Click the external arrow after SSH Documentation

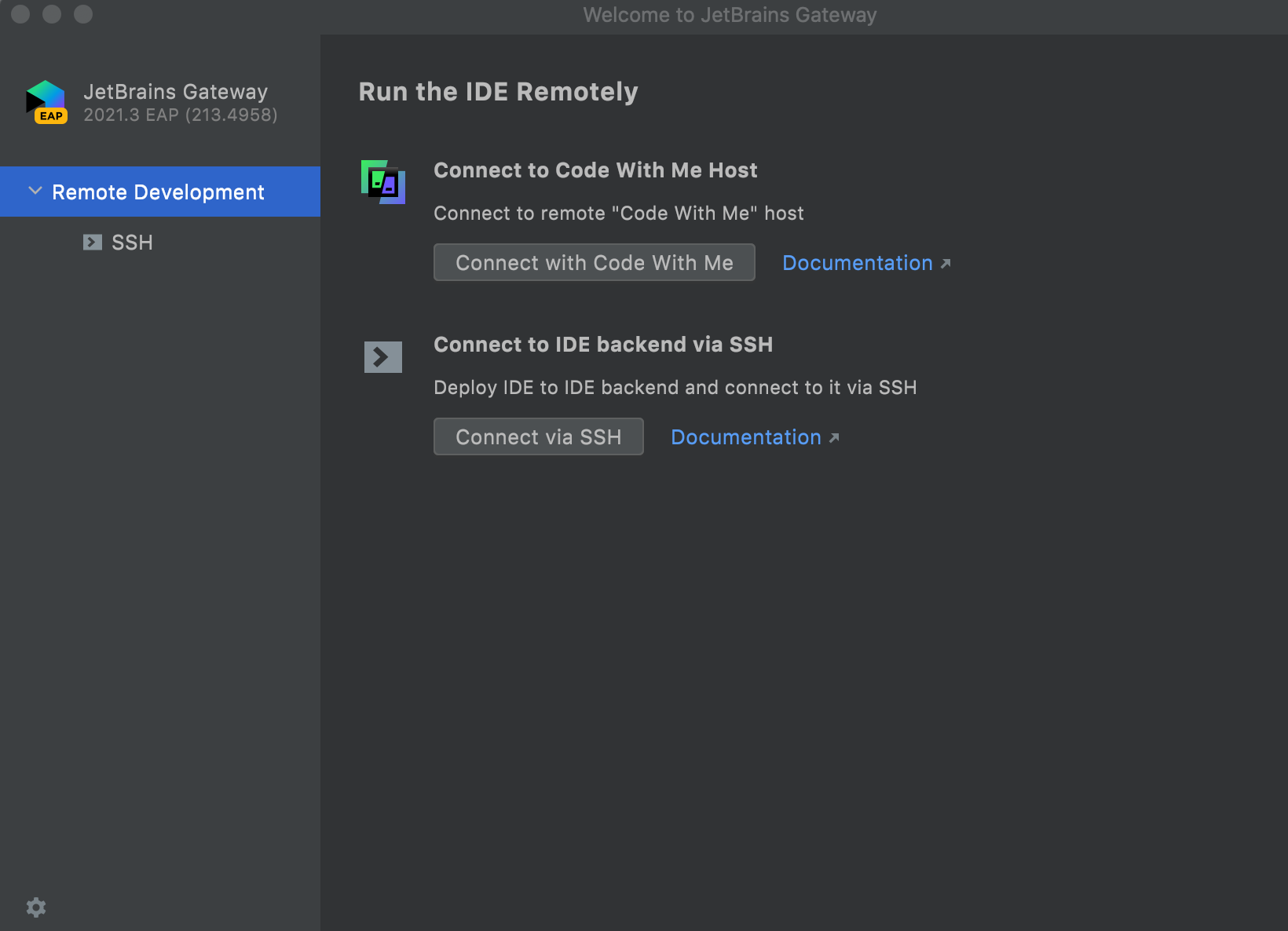[x=834, y=438]
